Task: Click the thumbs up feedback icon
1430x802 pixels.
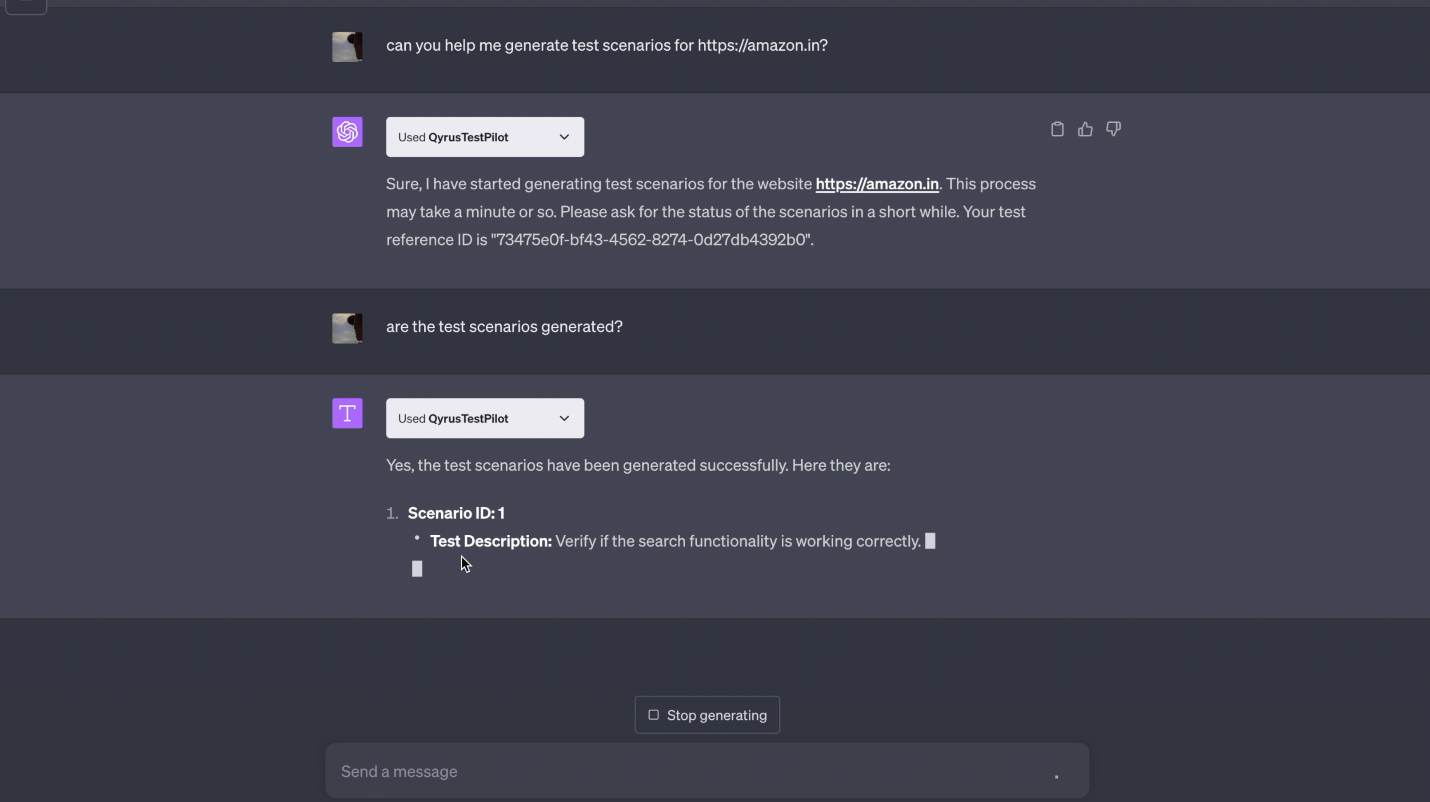Action: pos(1085,129)
